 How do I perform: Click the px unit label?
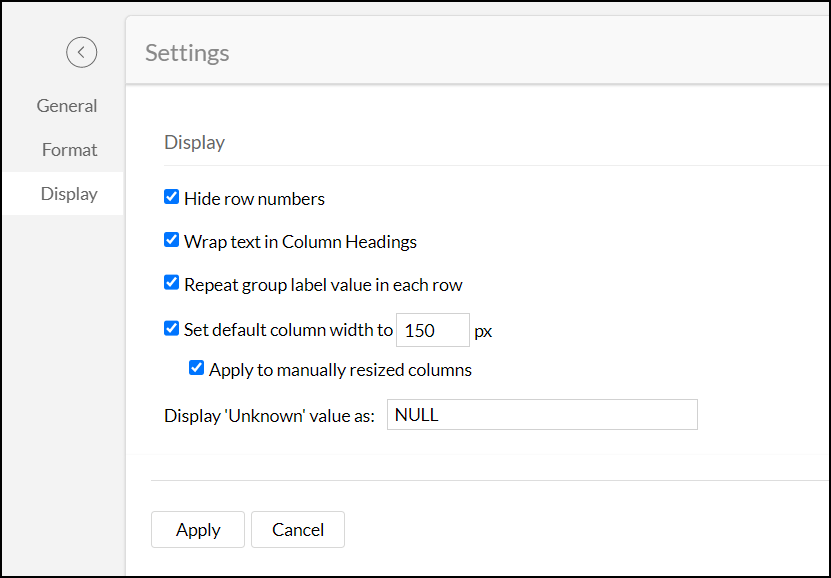click(483, 330)
